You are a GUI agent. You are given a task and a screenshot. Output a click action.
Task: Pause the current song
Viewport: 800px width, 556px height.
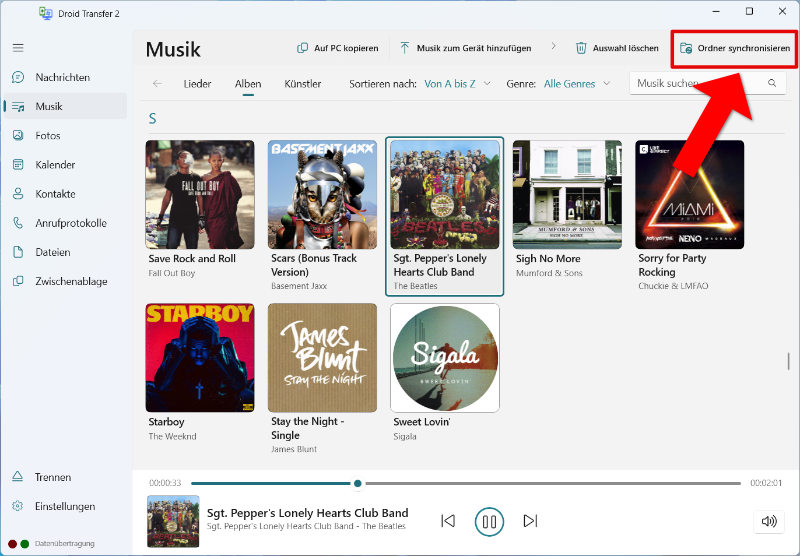coord(489,521)
